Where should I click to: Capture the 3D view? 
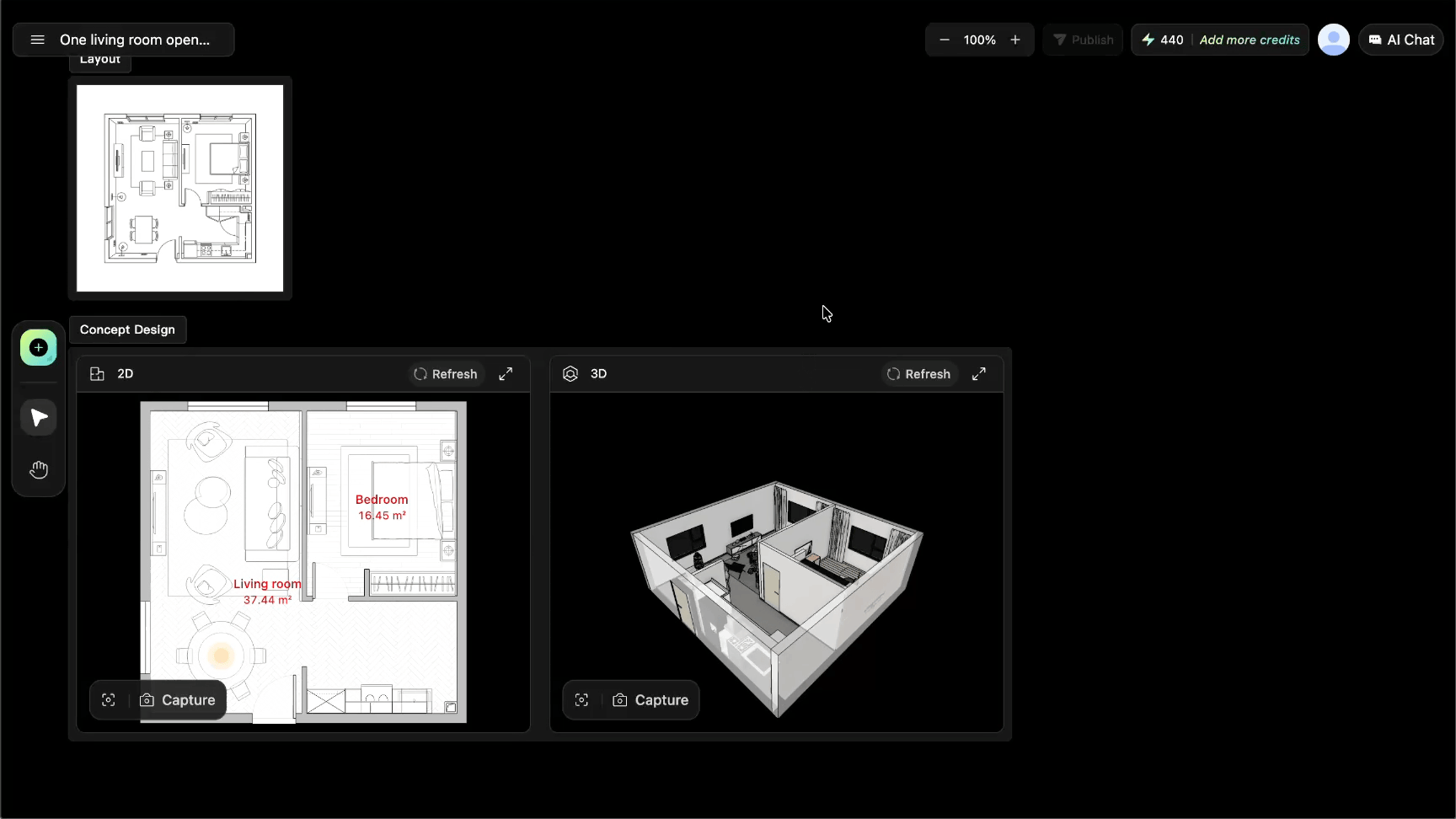pyautogui.click(x=651, y=700)
